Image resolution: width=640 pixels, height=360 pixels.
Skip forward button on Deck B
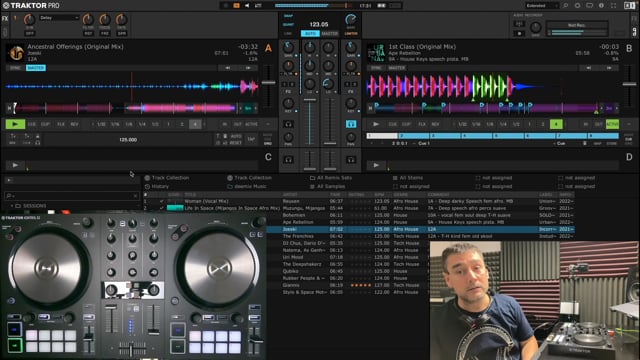[x=609, y=68]
